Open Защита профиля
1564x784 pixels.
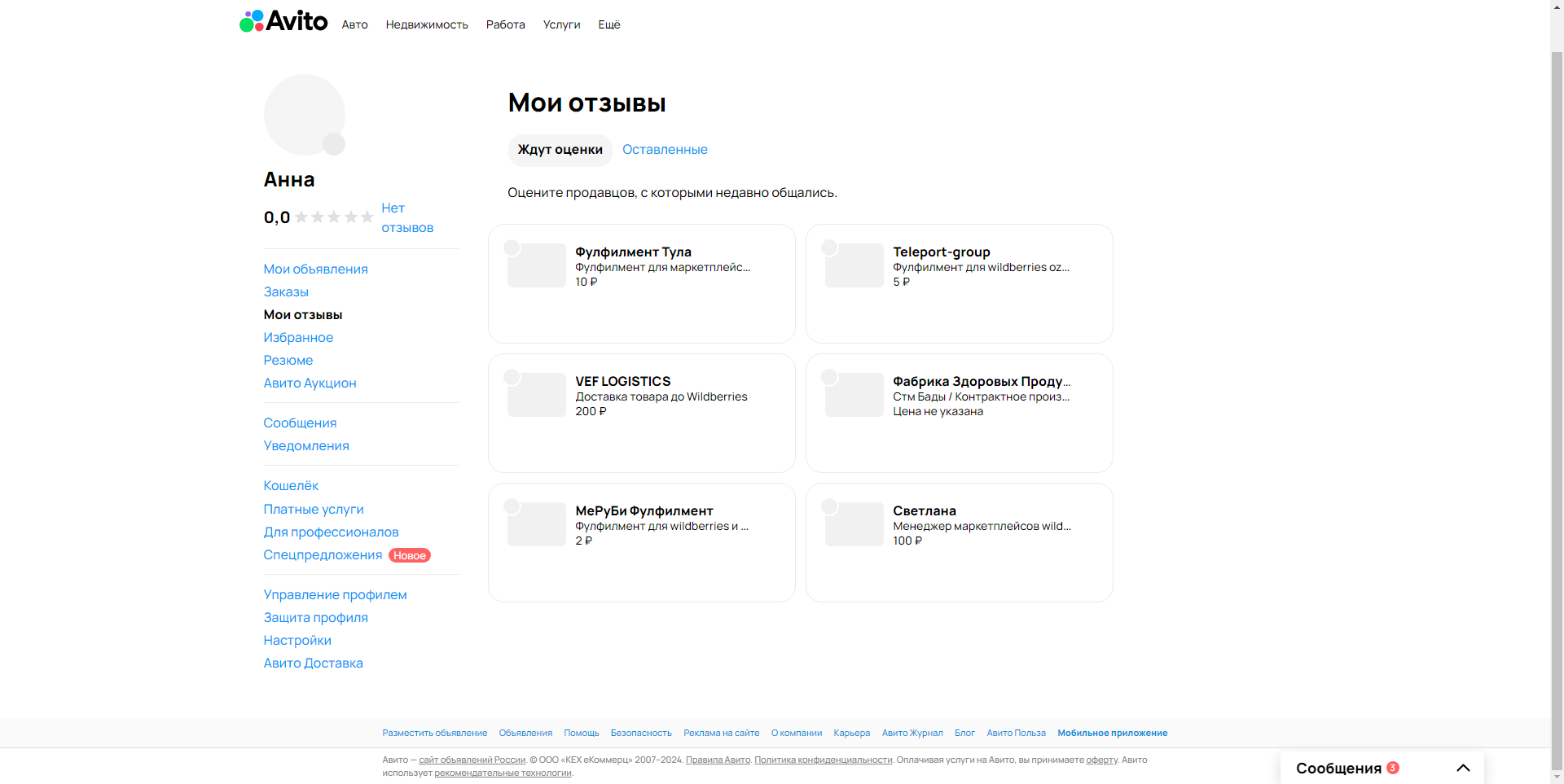(316, 618)
